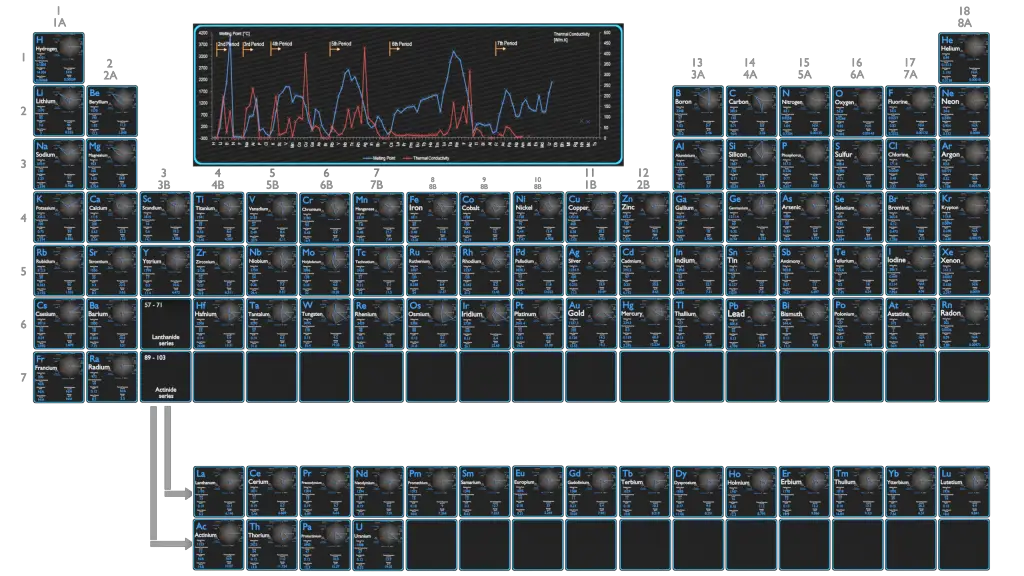Image resolution: width=1024 pixels, height=576 pixels.
Task: Click the period 7 row label
Action: pyautogui.click(x=22, y=377)
